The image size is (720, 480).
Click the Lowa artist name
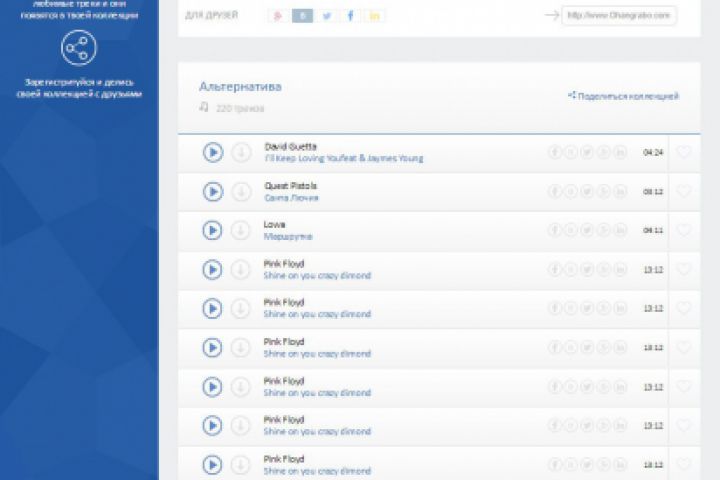point(275,225)
